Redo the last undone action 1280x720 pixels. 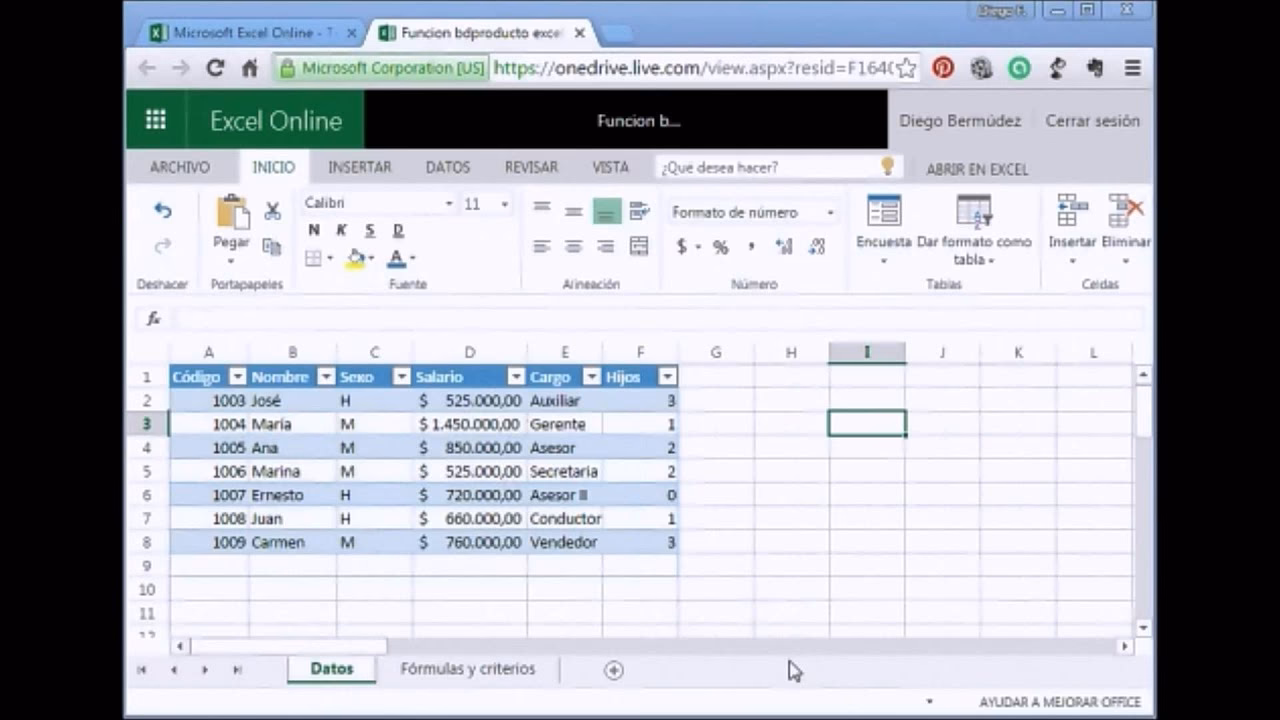point(162,246)
